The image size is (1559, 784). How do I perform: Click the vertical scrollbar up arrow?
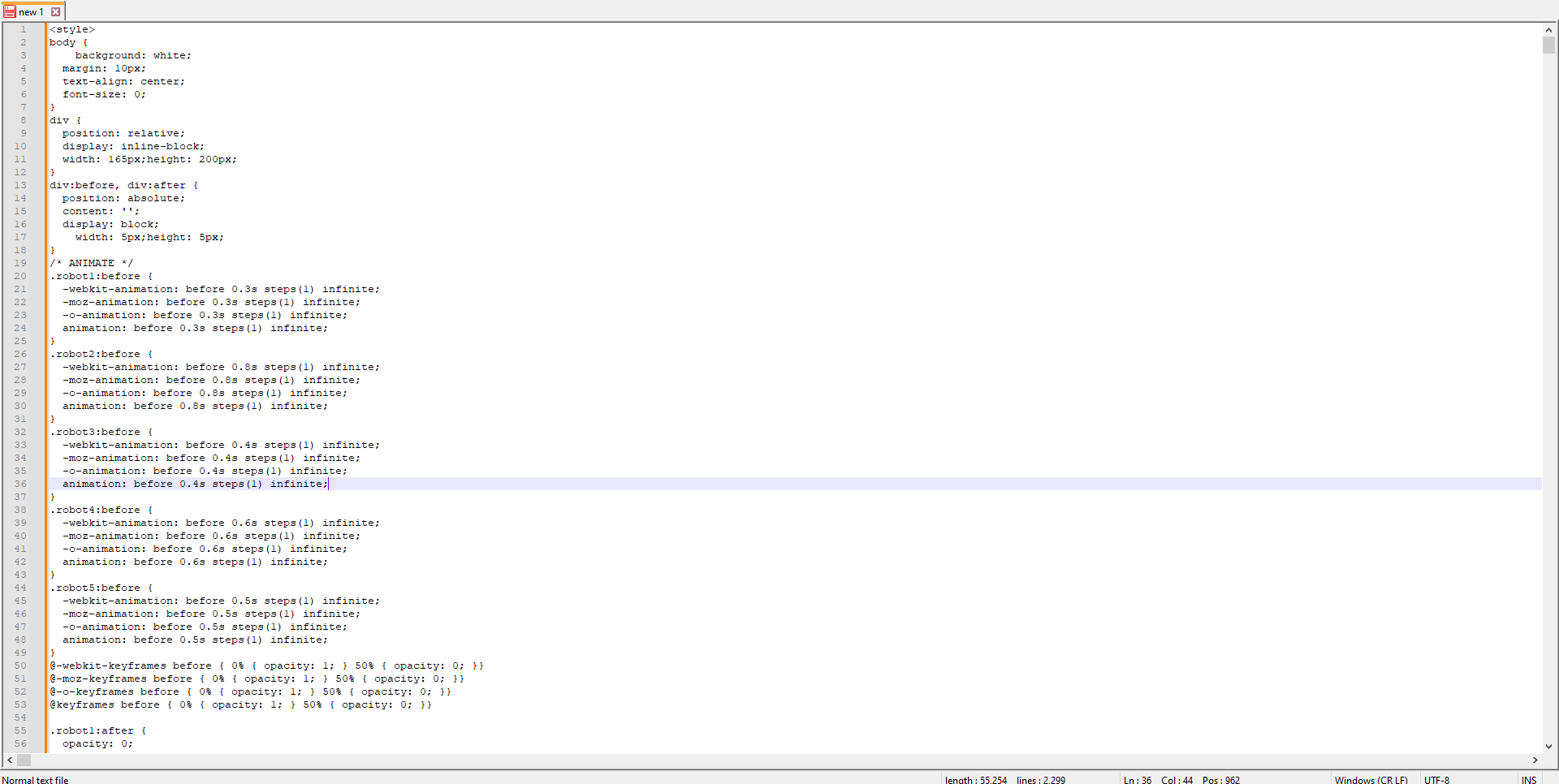[1549, 29]
